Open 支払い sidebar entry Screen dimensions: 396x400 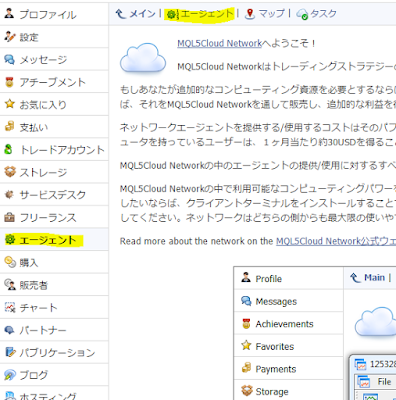pyautogui.click(x=54, y=127)
